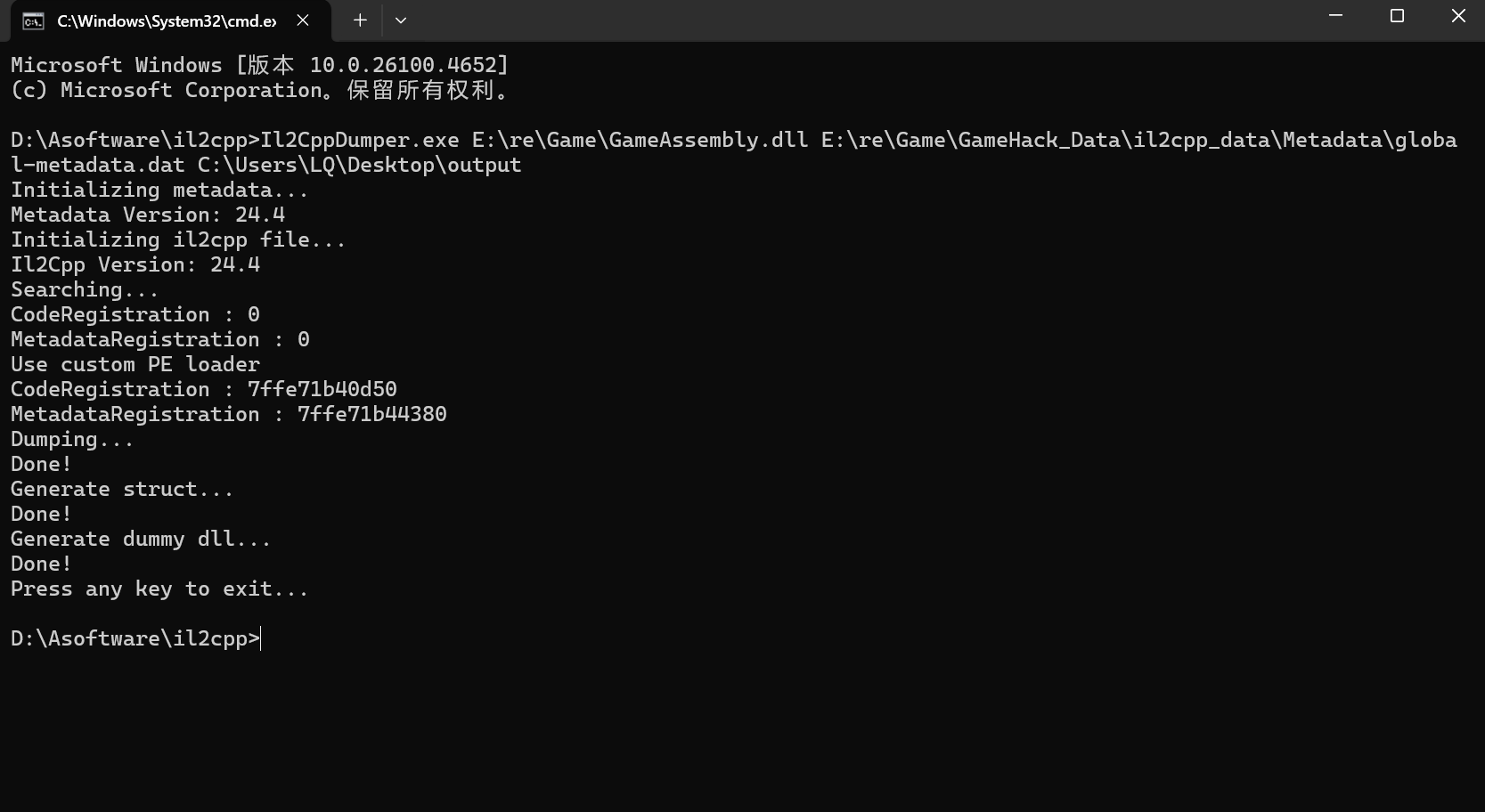Click the current prompt D:\Asoftware\il2cpp> cursor line

click(x=135, y=638)
